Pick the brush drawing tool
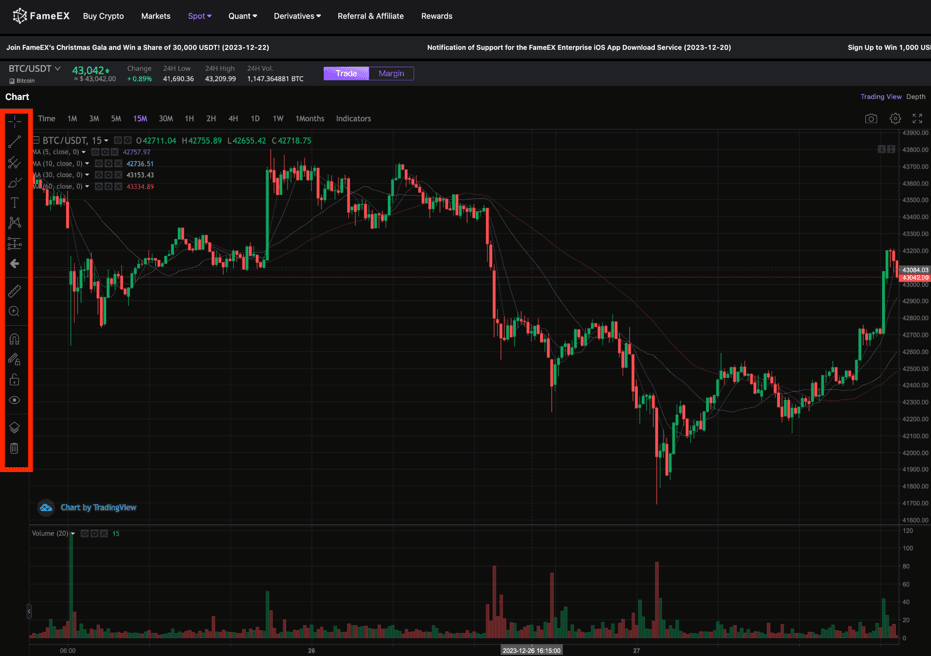This screenshot has height=656, width=931. tap(15, 183)
